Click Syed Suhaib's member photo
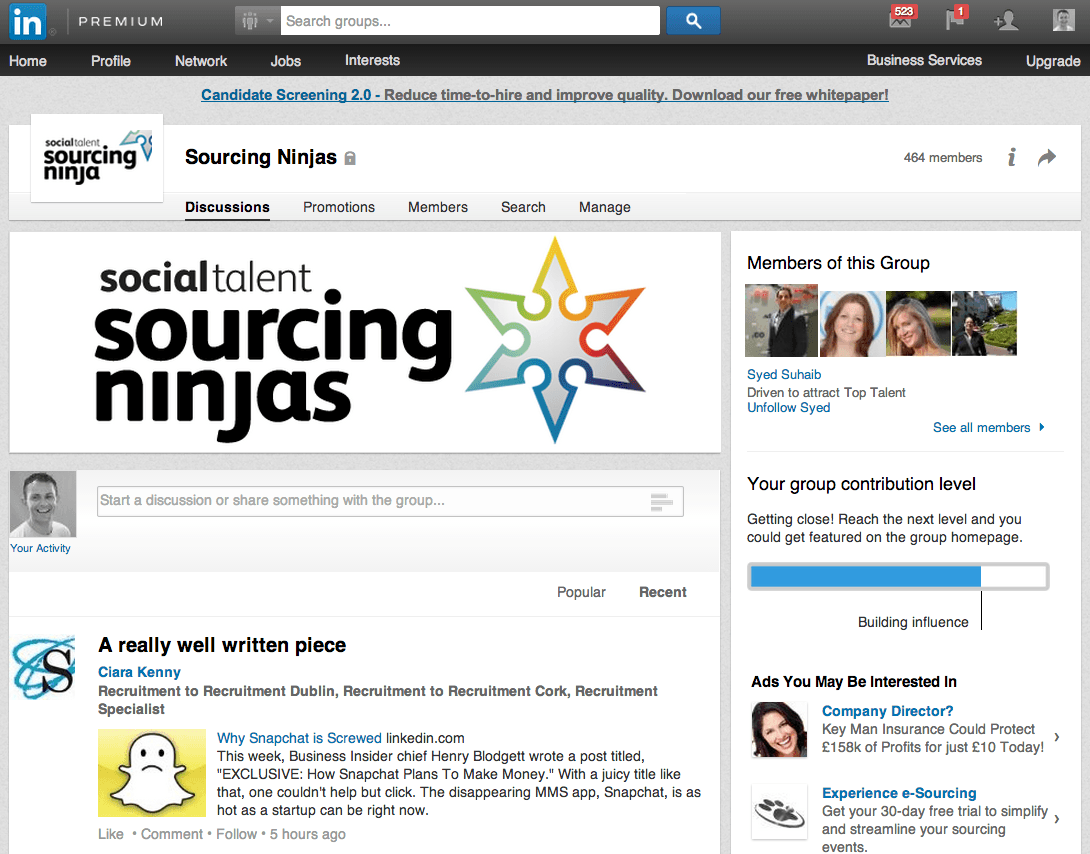This screenshot has width=1090, height=854. tap(781, 320)
